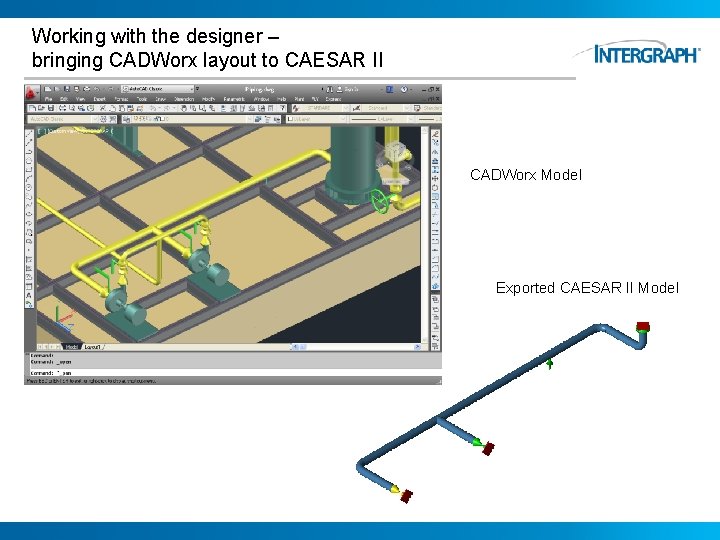The width and height of the screenshot is (720, 540).
Task: Click the Rotate tool in Modify toolbar
Action: [x=435, y=187]
